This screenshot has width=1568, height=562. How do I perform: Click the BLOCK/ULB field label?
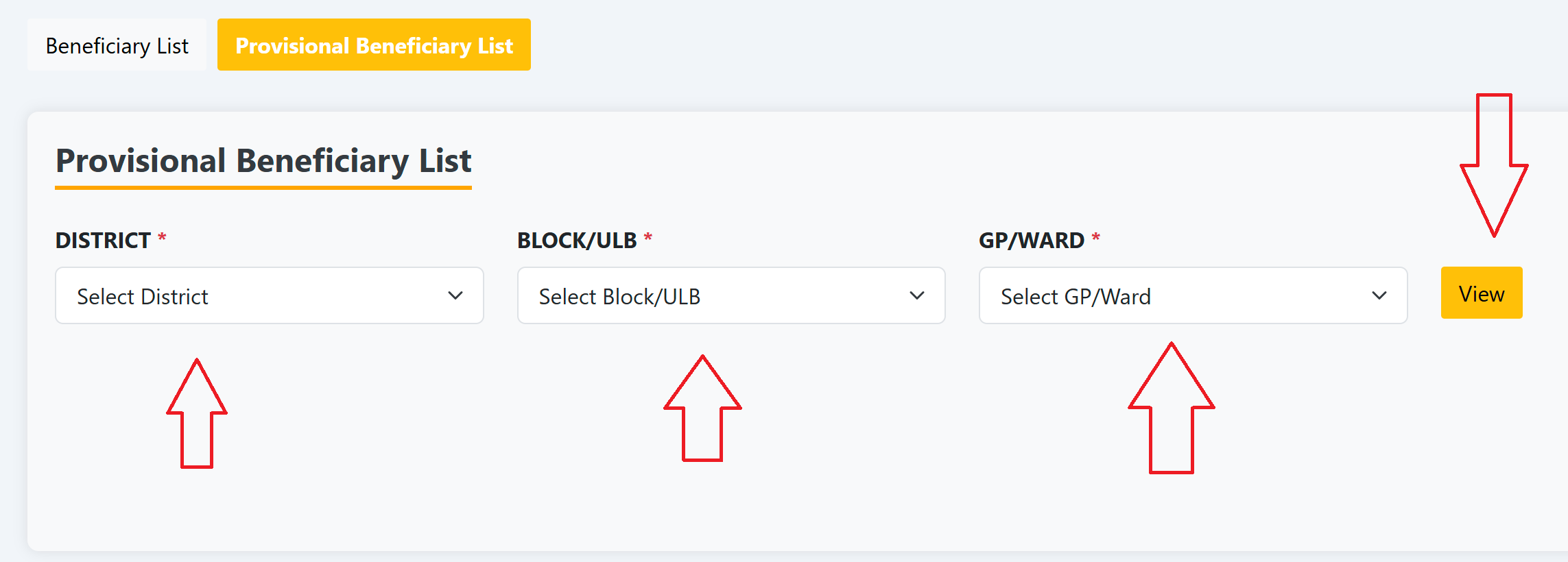[x=577, y=241]
